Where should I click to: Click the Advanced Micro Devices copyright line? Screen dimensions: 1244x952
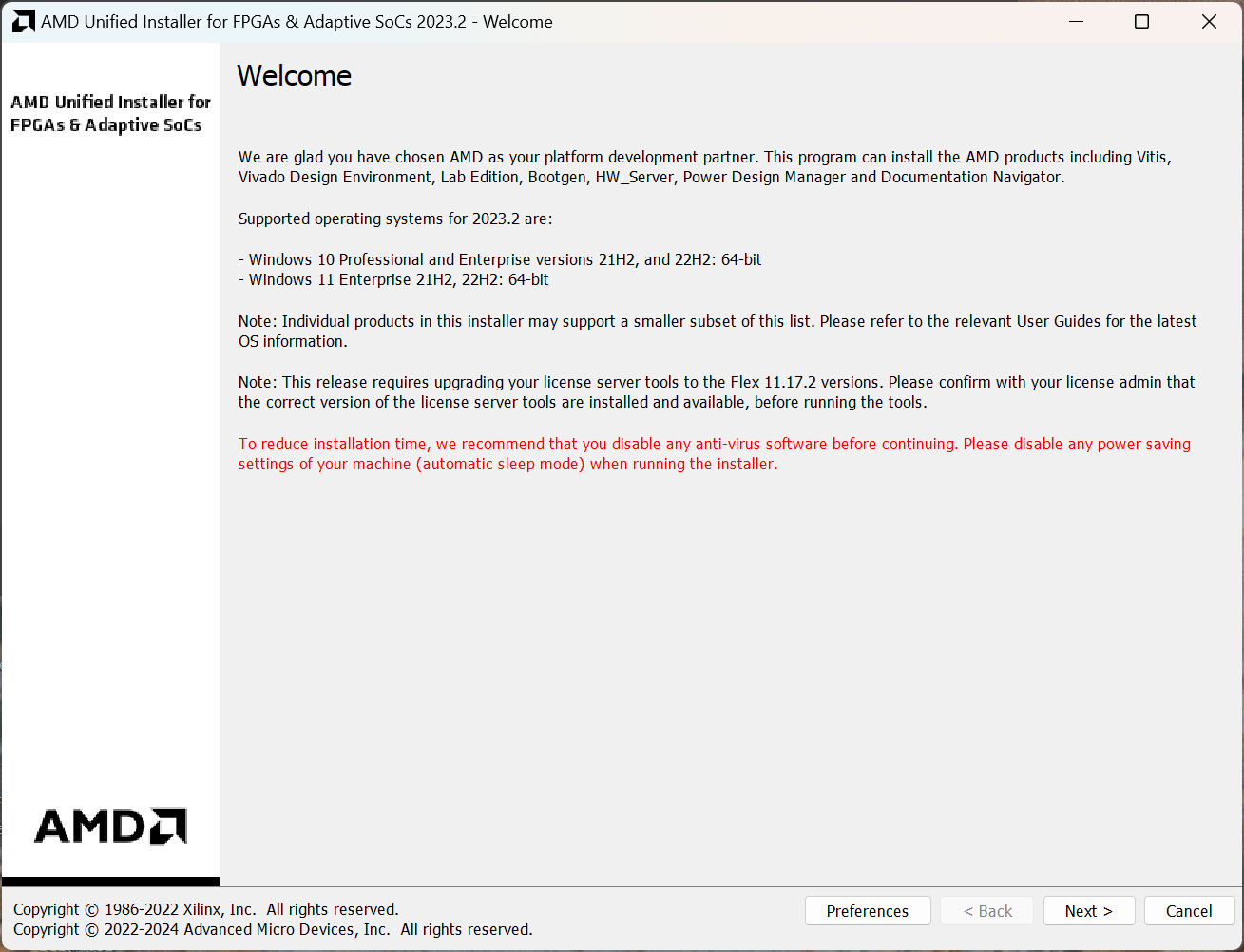tap(273, 929)
